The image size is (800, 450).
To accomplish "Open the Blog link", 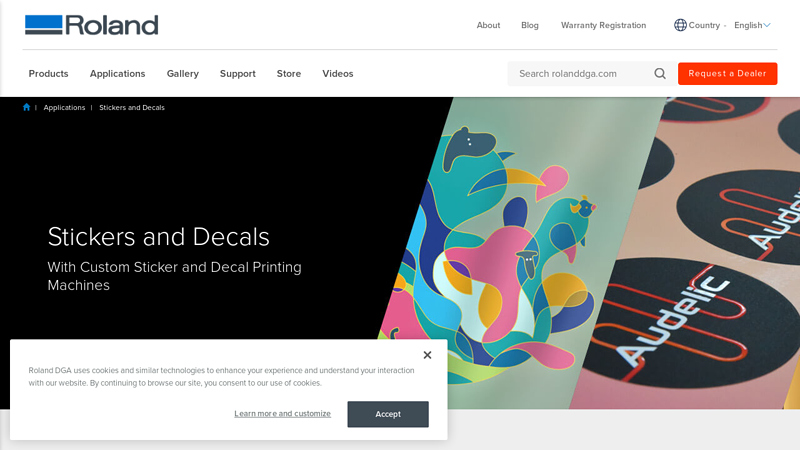I will [530, 25].
